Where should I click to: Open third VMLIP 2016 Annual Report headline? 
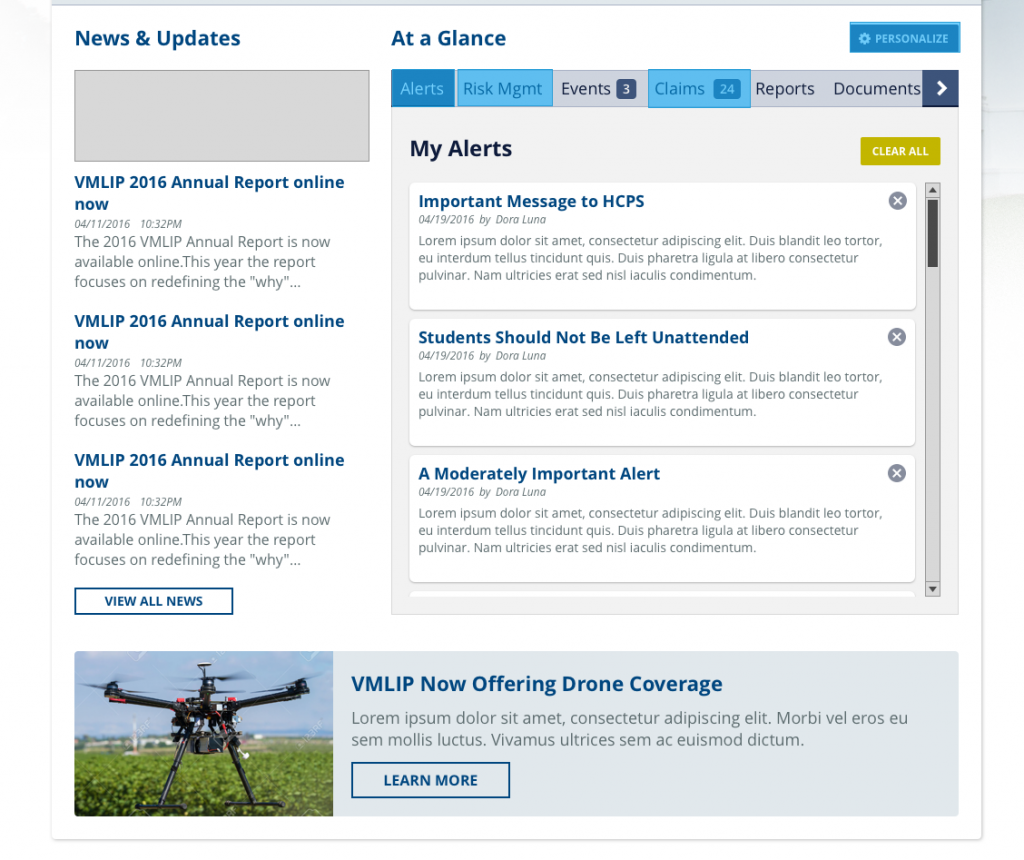point(209,471)
